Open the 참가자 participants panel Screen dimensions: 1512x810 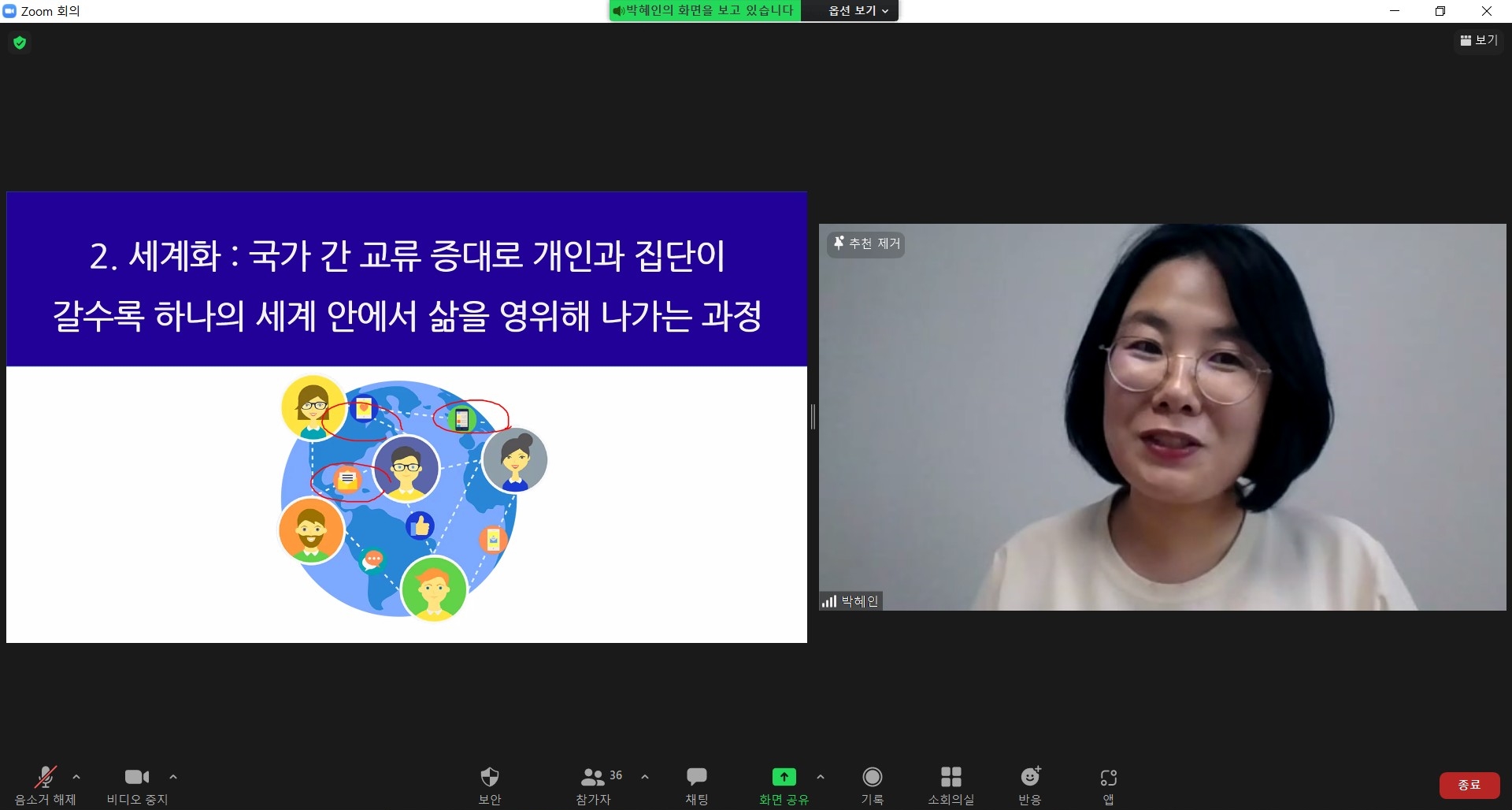(594, 786)
